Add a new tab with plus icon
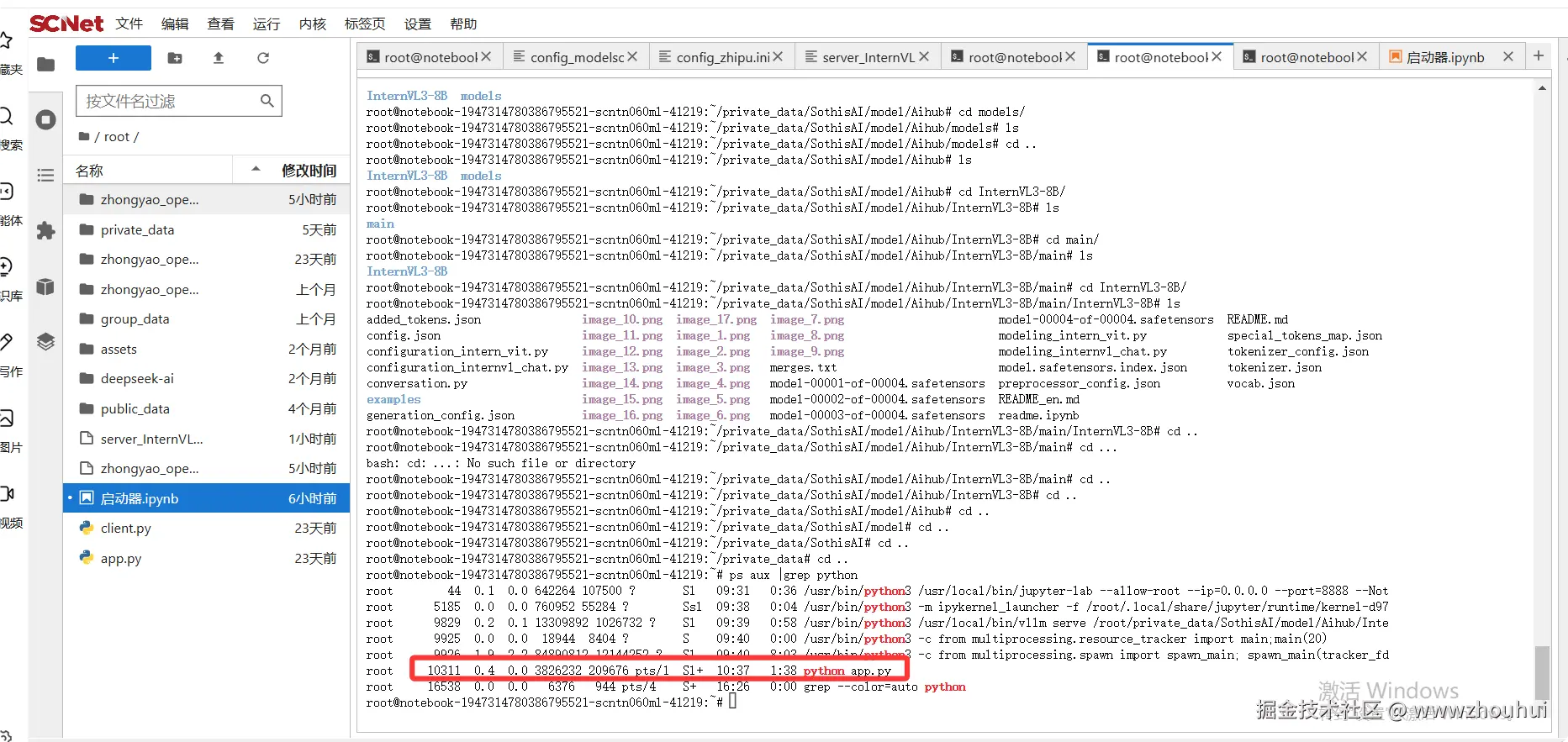1568x742 pixels. tap(1539, 55)
